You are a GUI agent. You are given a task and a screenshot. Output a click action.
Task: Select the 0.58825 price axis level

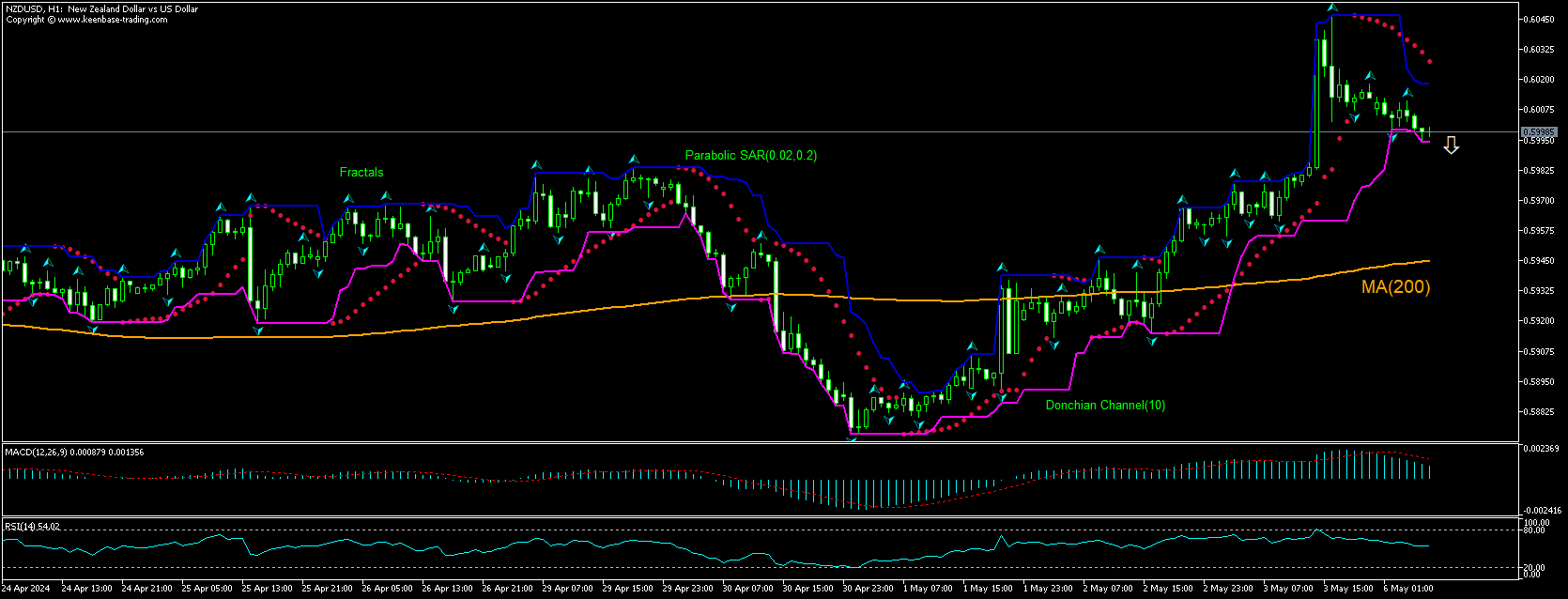pyautogui.click(x=1540, y=412)
